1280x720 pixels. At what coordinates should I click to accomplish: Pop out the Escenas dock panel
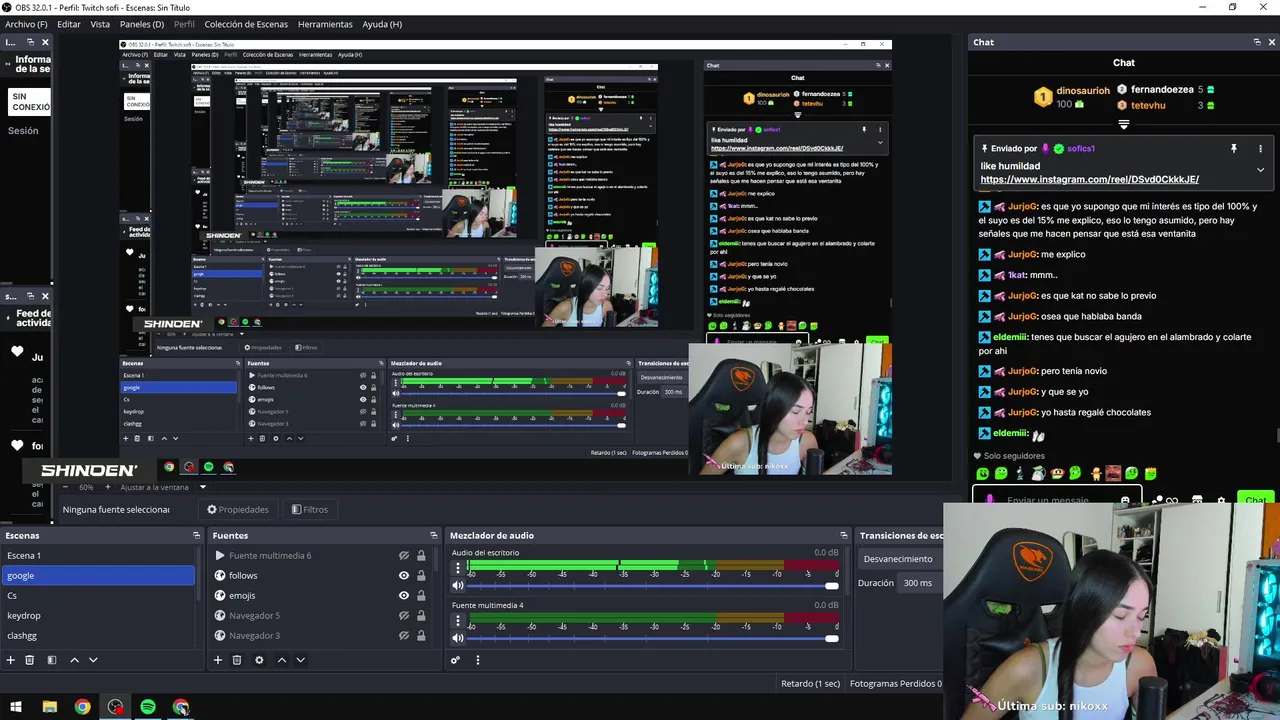(x=196, y=536)
